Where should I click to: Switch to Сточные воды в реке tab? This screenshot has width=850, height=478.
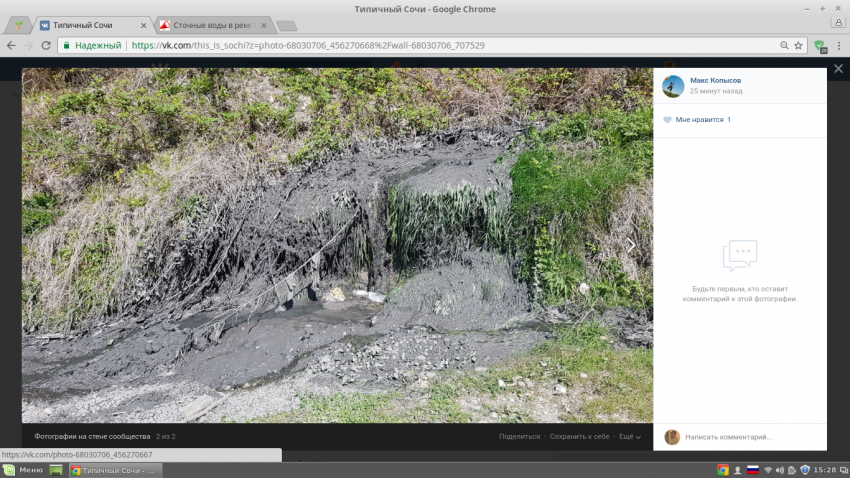[x=208, y=25]
